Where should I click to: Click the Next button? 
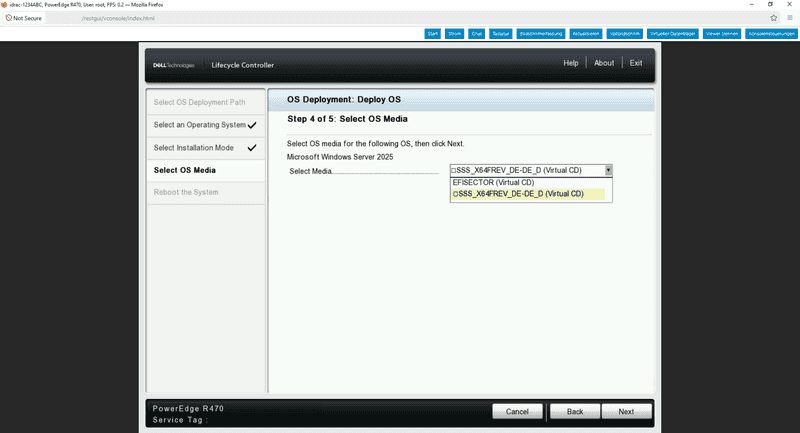click(x=627, y=412)
